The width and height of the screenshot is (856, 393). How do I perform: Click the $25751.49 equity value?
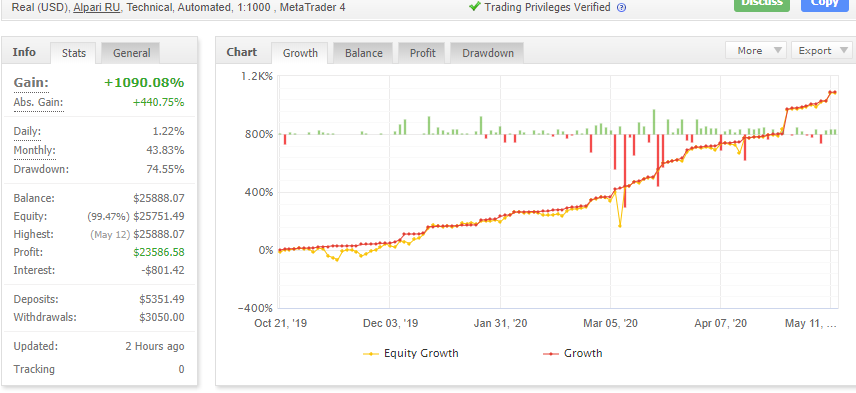coord(159,216)
